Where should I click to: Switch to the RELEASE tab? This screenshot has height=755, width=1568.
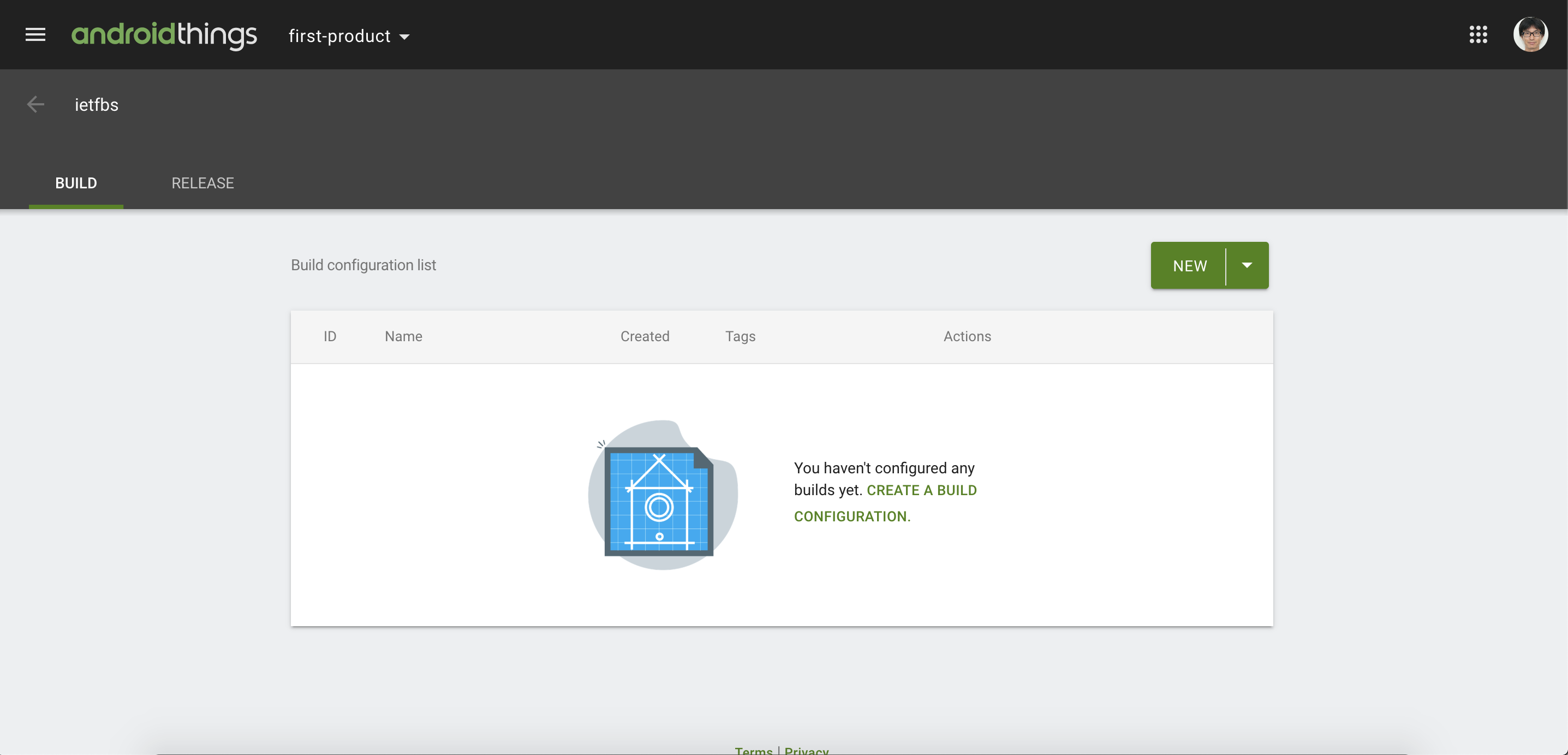(x=202, y=183)
